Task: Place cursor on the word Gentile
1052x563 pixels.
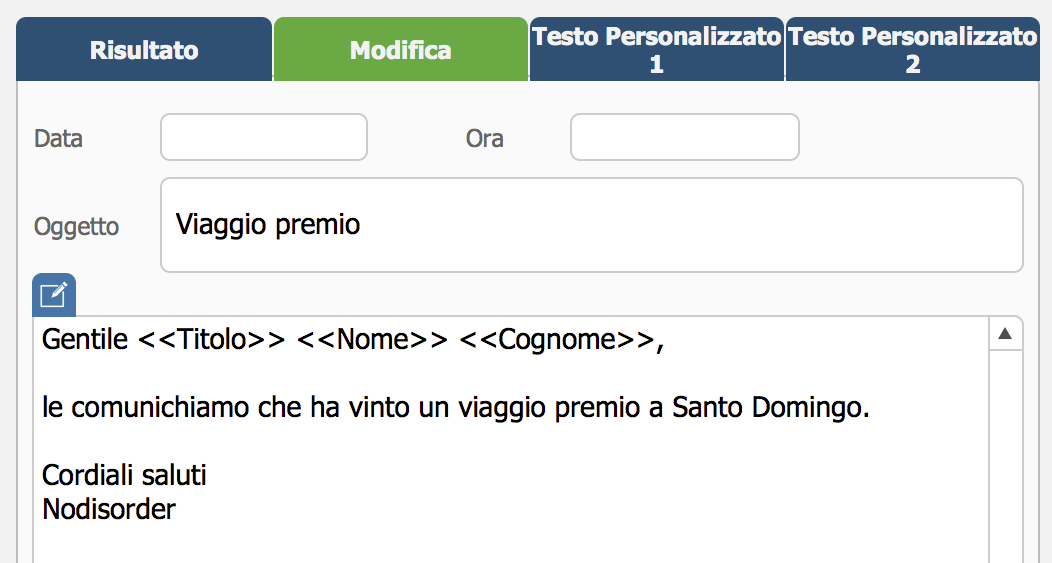Action: click(85, 340)
